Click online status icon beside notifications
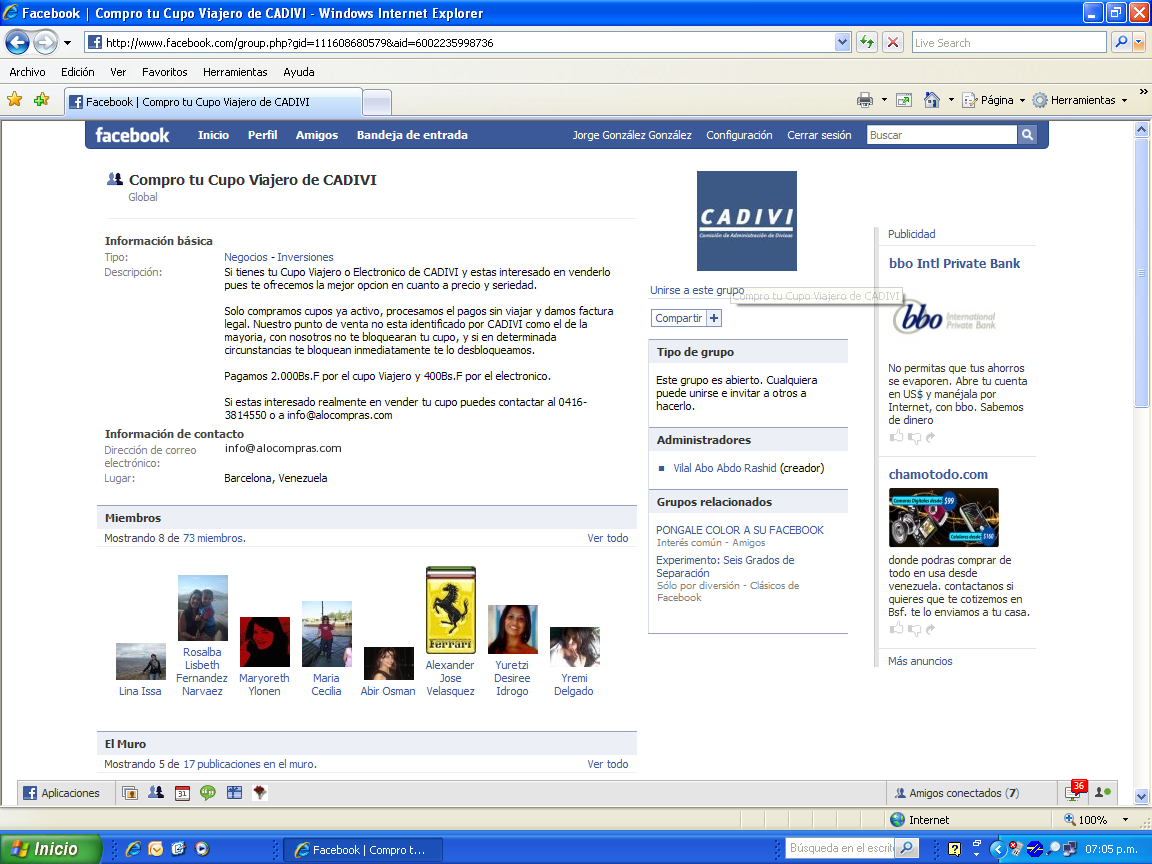 pyautogui.click(x=1102, y=793)
